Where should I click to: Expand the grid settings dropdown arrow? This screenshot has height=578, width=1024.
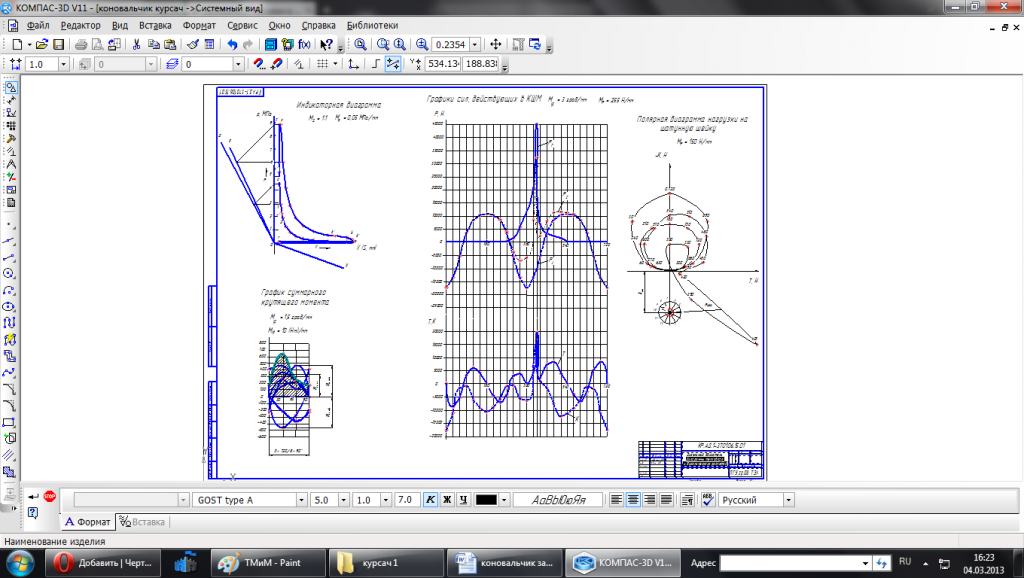coord(335,64)
